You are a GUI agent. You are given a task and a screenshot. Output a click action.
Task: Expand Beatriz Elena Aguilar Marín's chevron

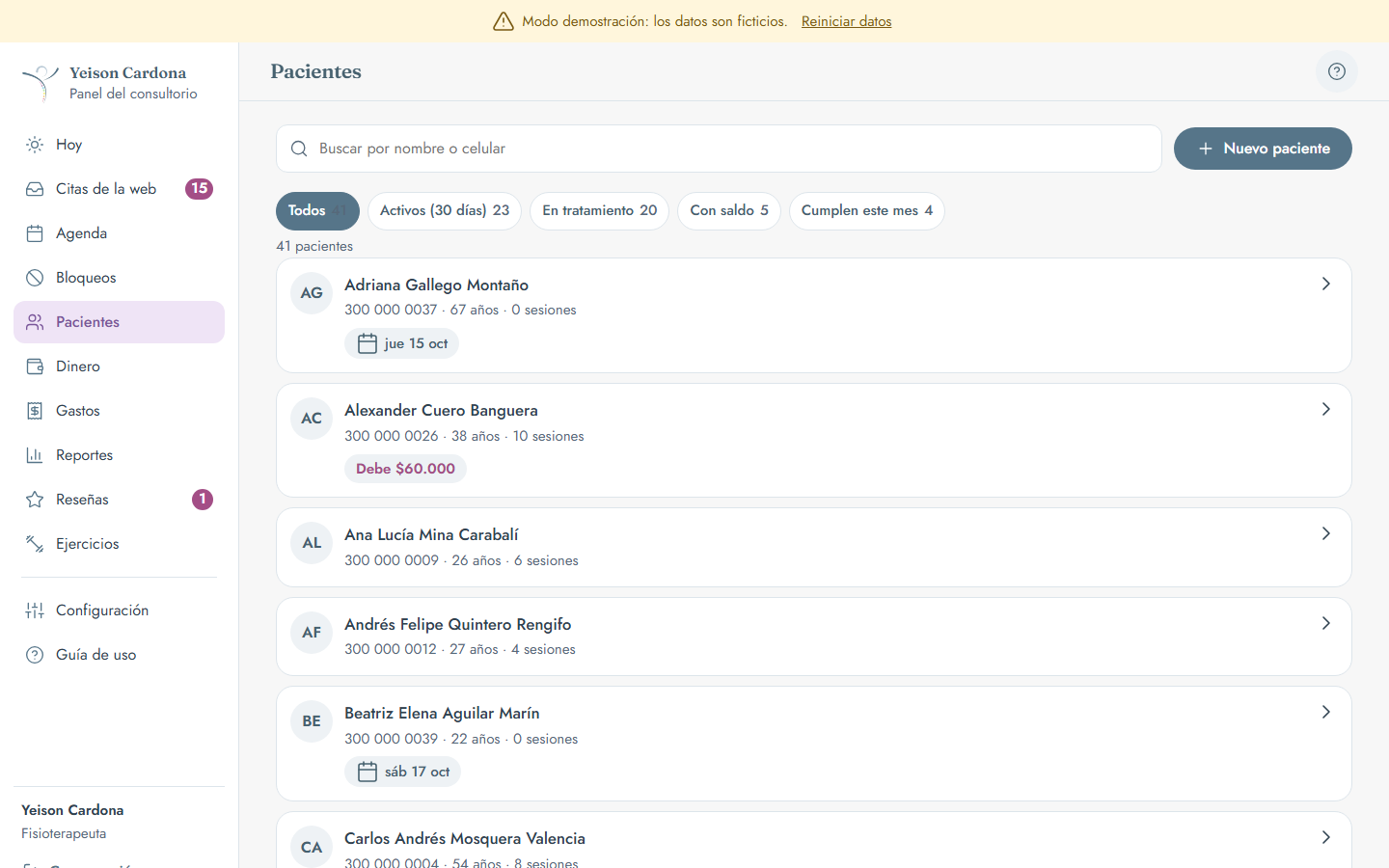point(1326,712)
